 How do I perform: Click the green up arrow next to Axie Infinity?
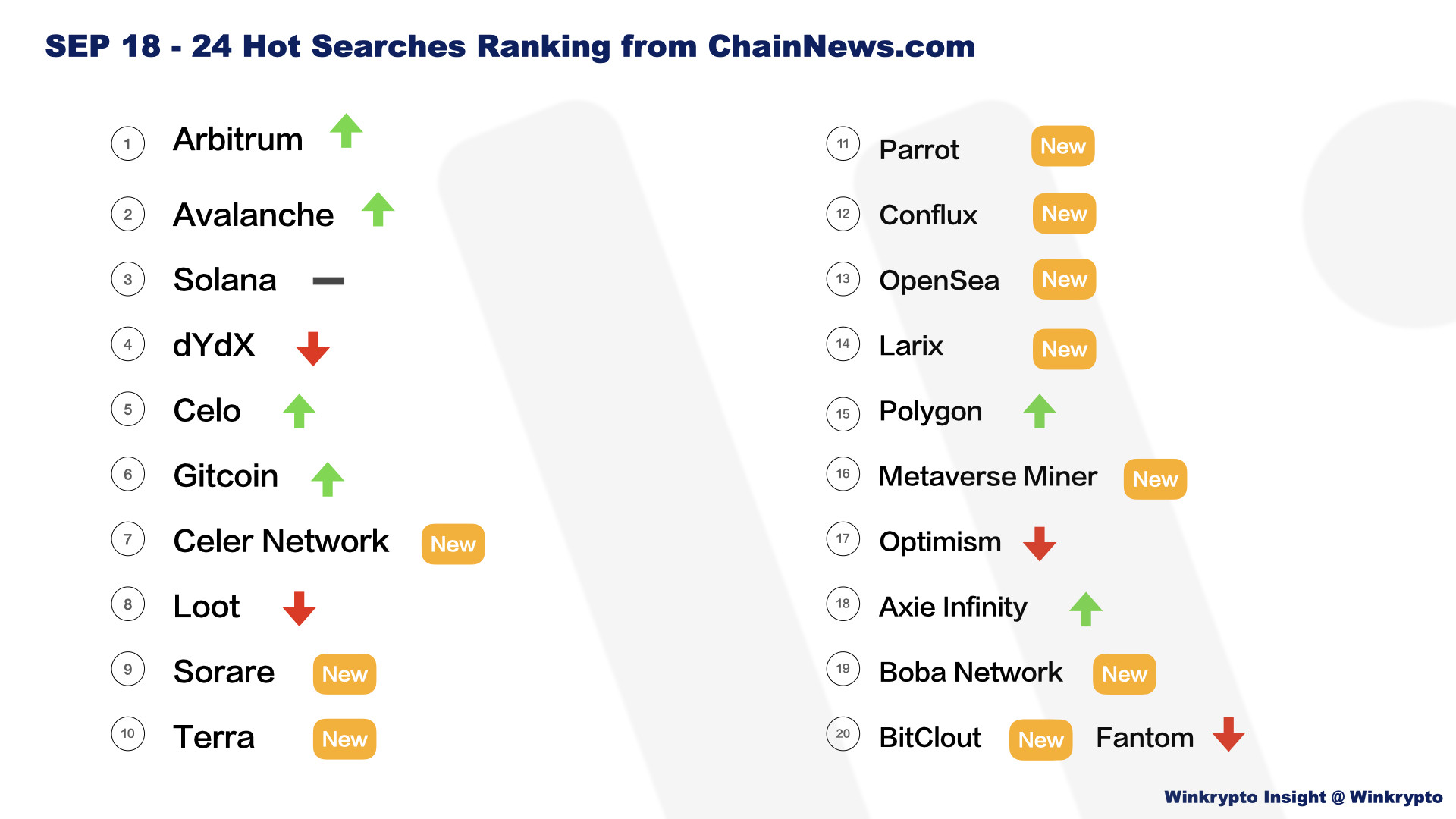tap(1086, 609)
